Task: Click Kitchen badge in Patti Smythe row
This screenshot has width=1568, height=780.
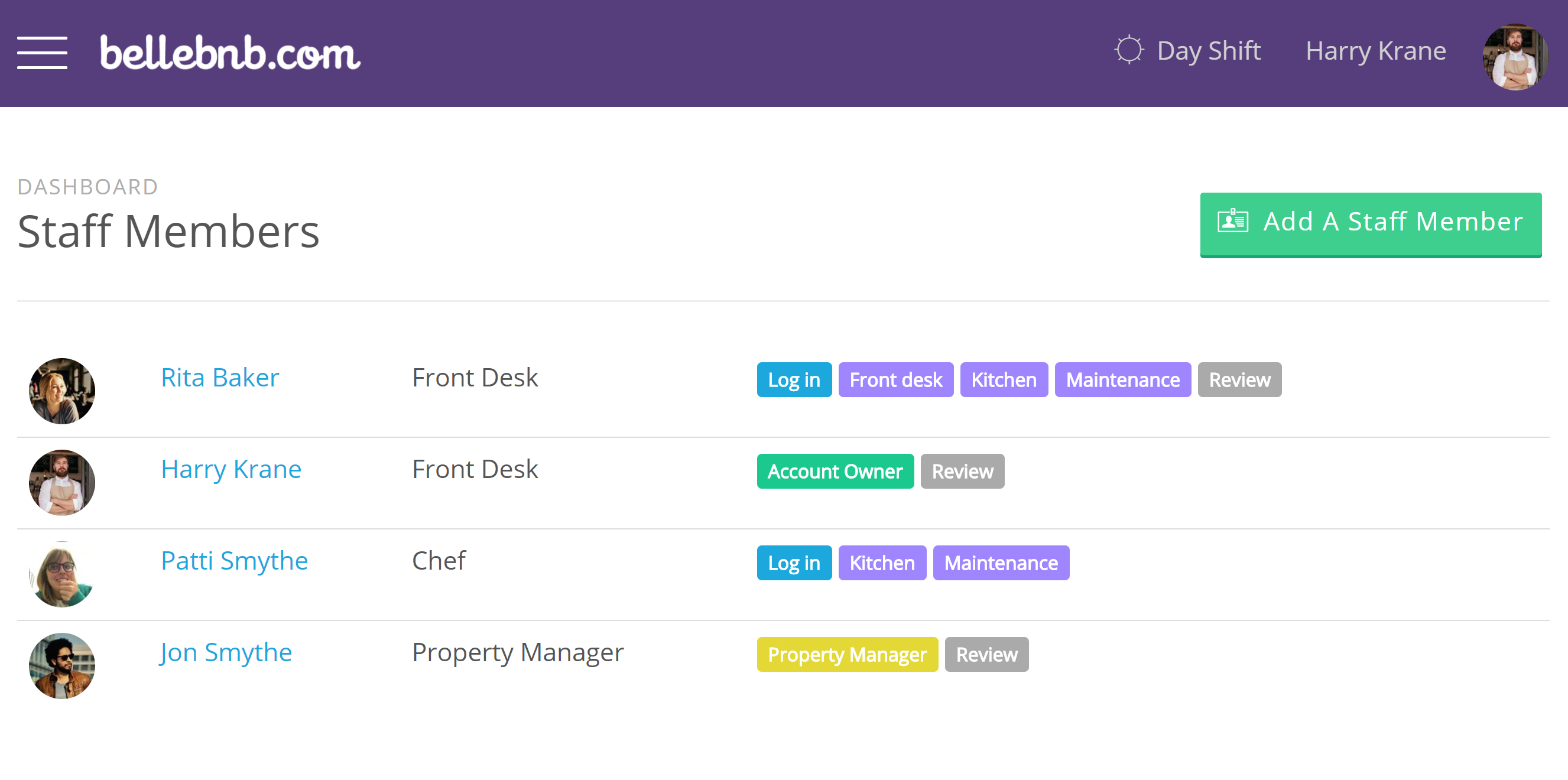Action: pos(881,562)
